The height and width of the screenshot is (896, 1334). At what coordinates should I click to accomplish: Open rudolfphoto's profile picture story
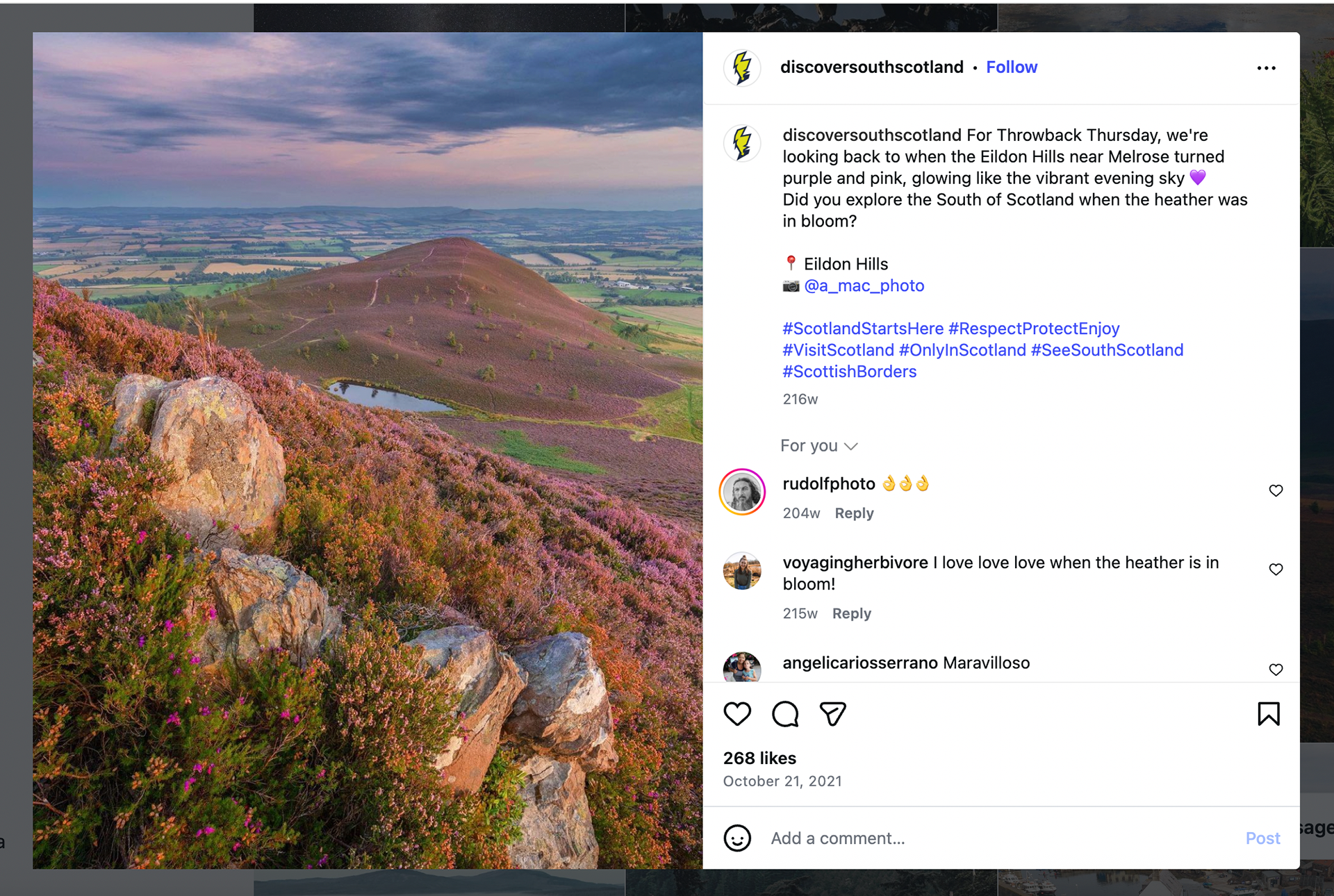tap(742, 492)
